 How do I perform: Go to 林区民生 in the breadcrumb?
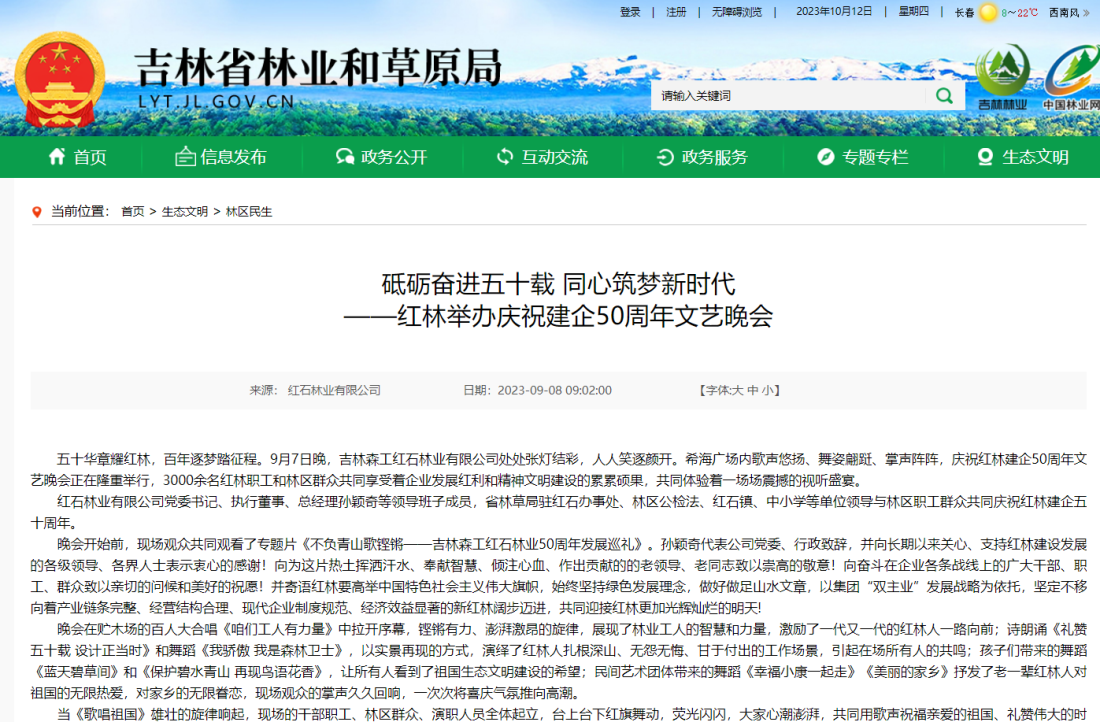pos(249,212)
